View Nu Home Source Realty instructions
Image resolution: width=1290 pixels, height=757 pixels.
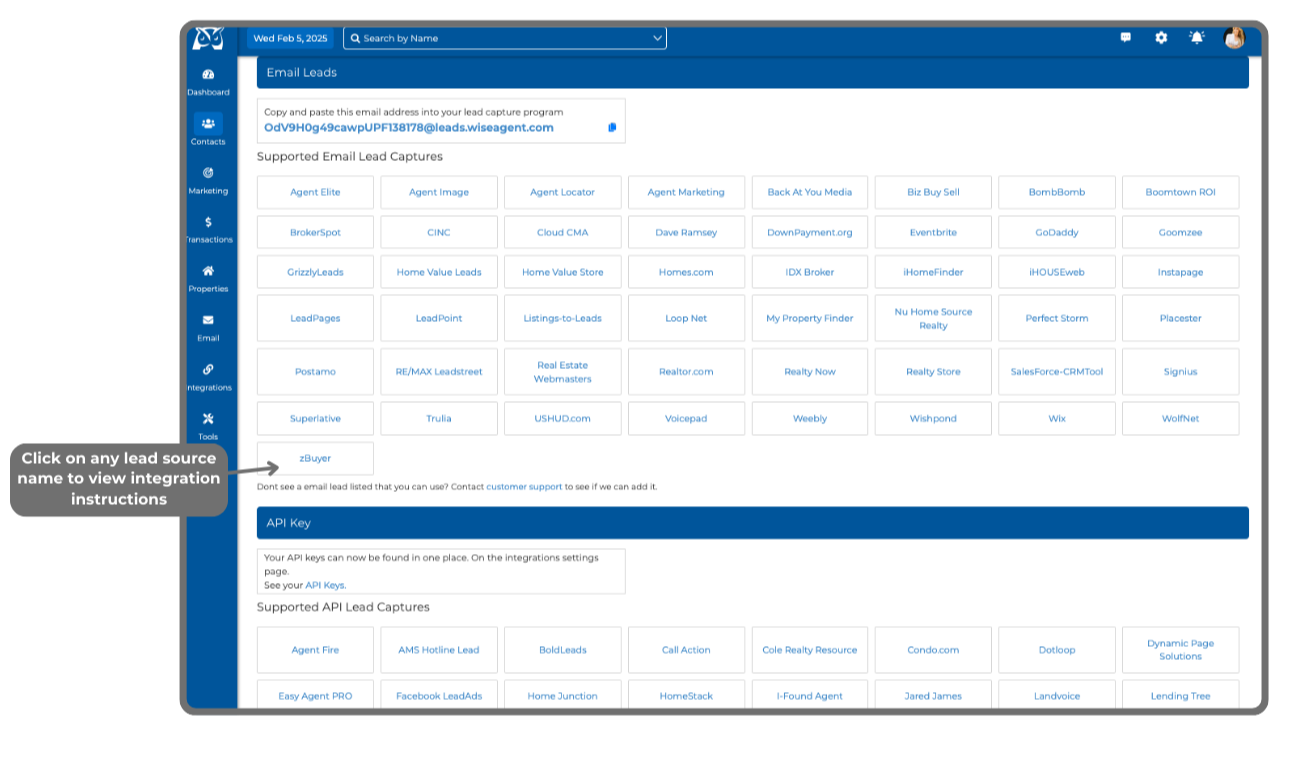[x=933, y=318]
